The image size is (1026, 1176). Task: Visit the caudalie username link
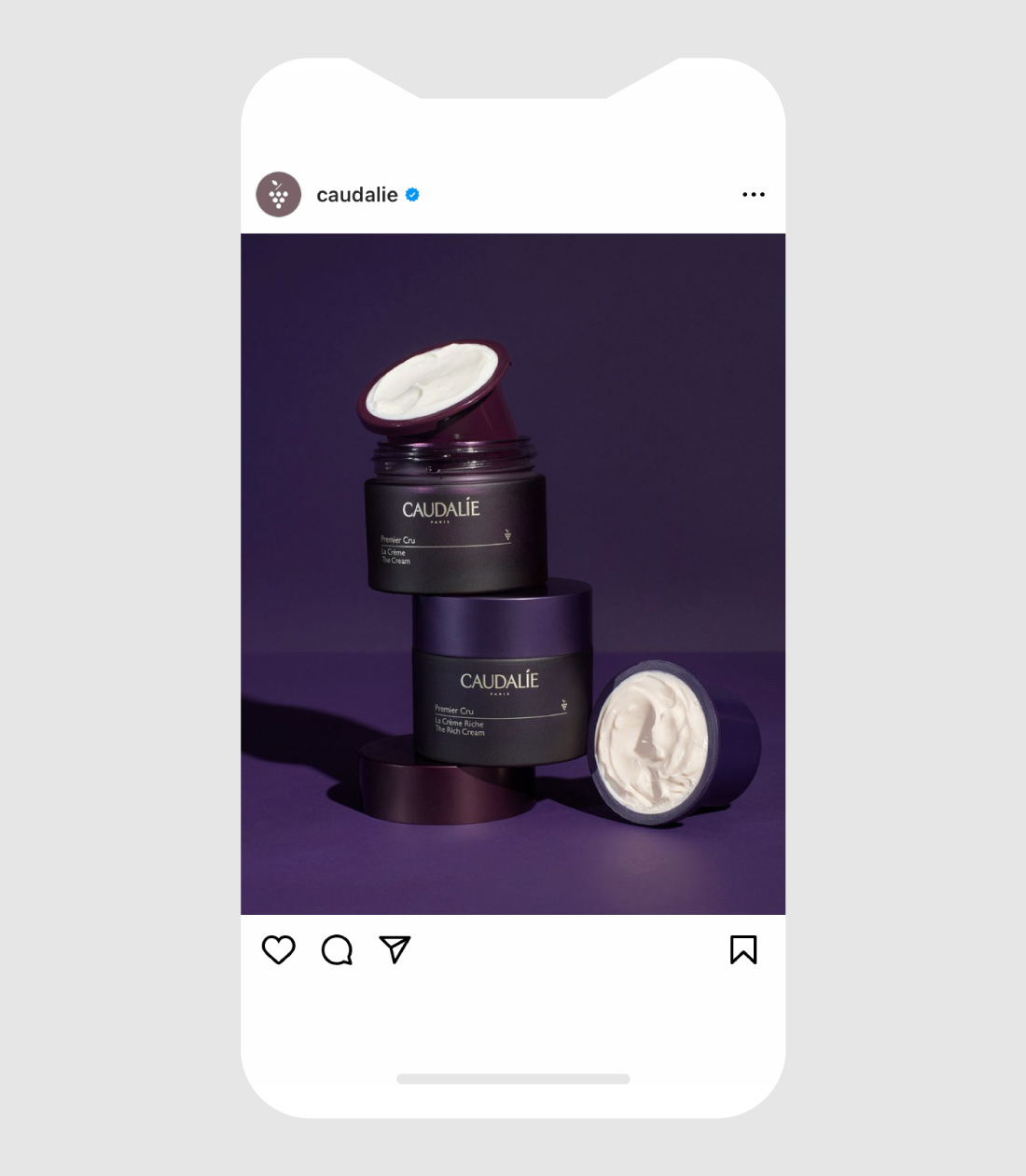[357, 195]
